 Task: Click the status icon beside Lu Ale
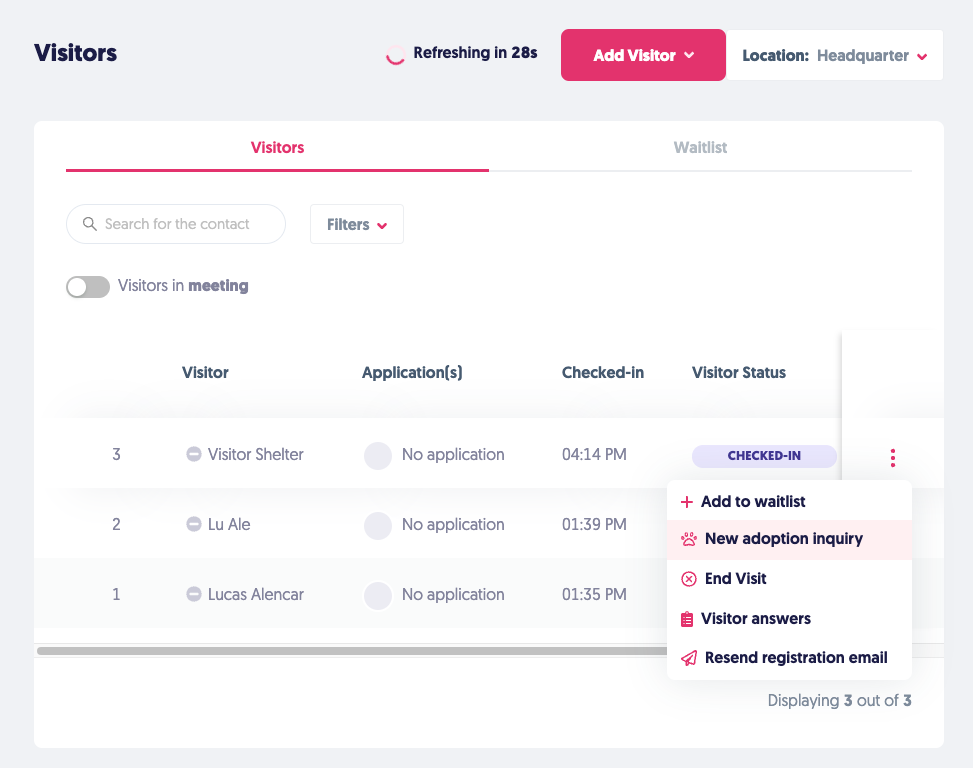click(x=194, y=524)
